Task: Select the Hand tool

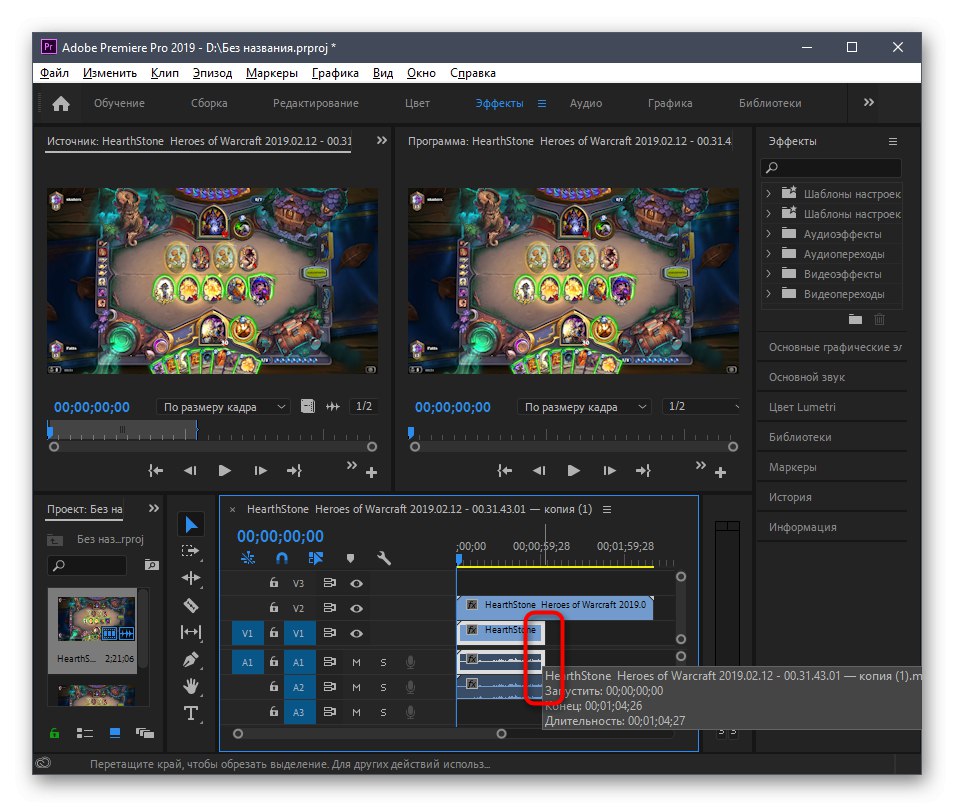Action: pos(191,687)
